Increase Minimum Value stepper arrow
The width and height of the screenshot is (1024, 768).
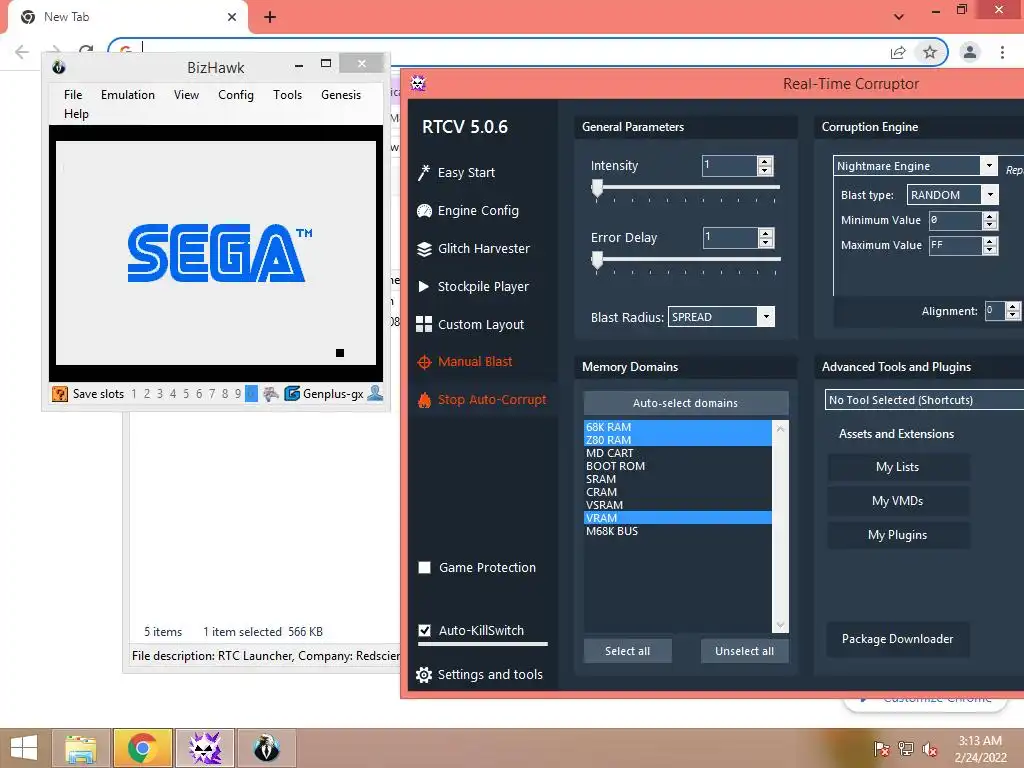coord(990,216)
